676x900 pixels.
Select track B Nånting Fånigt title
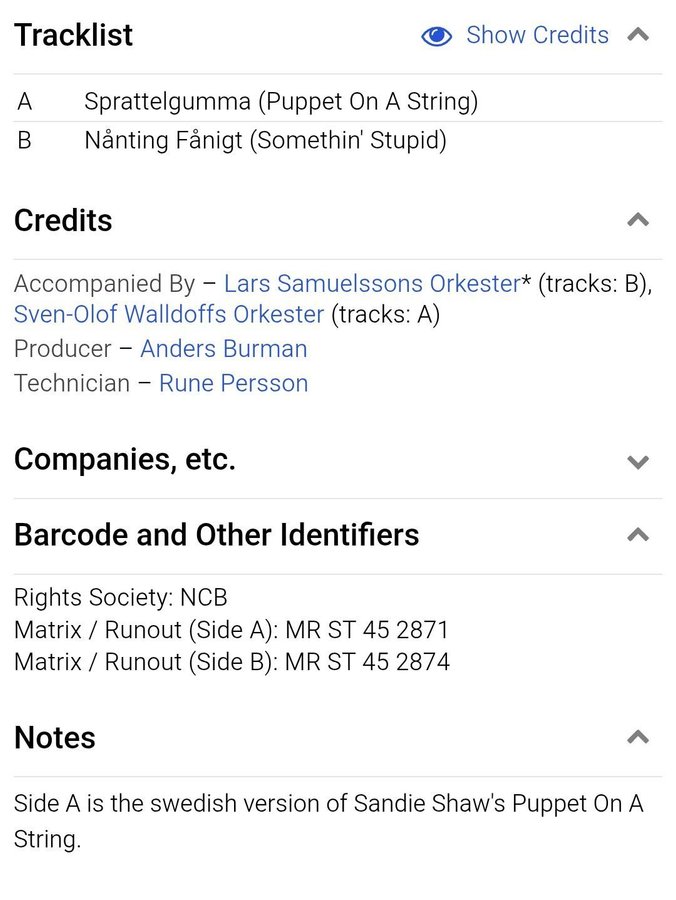click(x=265, y=140)
